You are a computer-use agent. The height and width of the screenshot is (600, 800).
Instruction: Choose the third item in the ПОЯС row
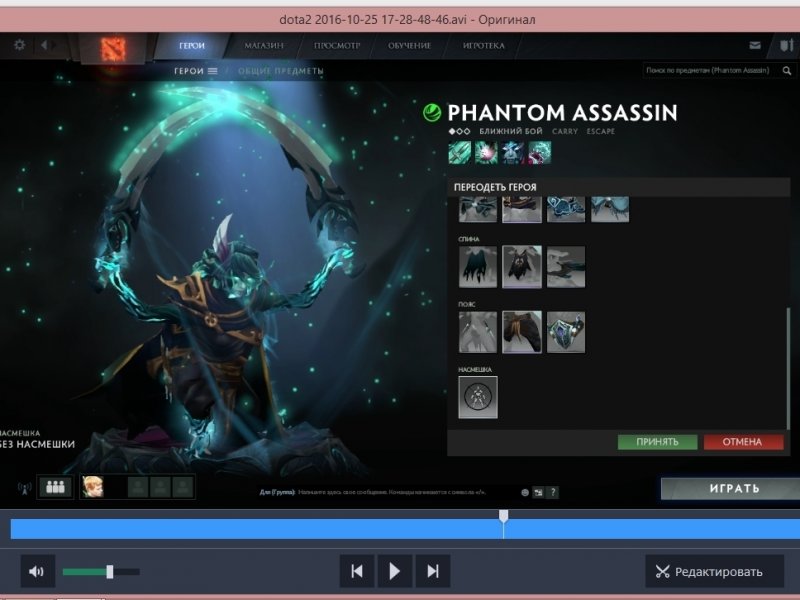[x=566, y=332]
